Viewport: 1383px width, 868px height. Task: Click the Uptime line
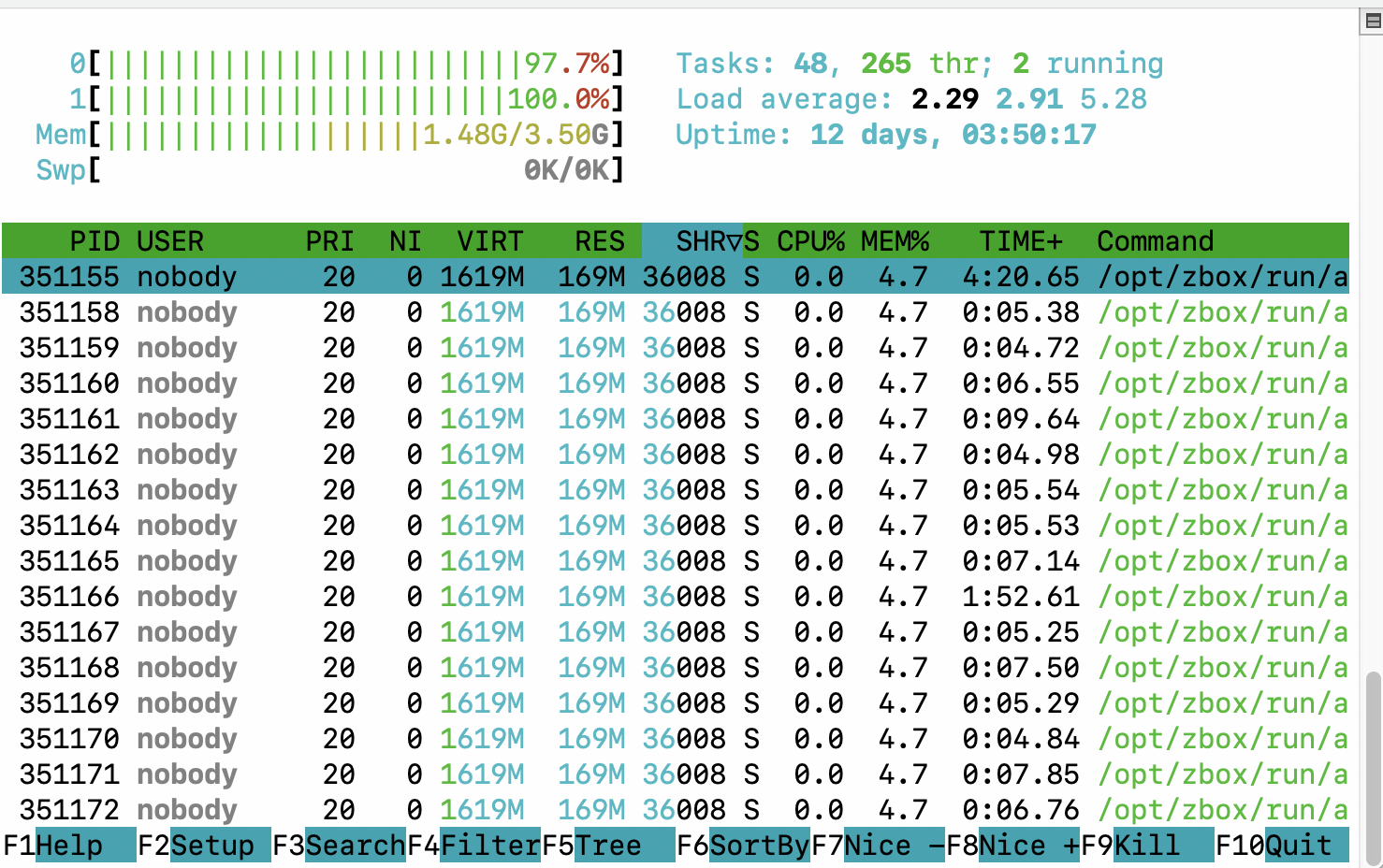point(886,135)
